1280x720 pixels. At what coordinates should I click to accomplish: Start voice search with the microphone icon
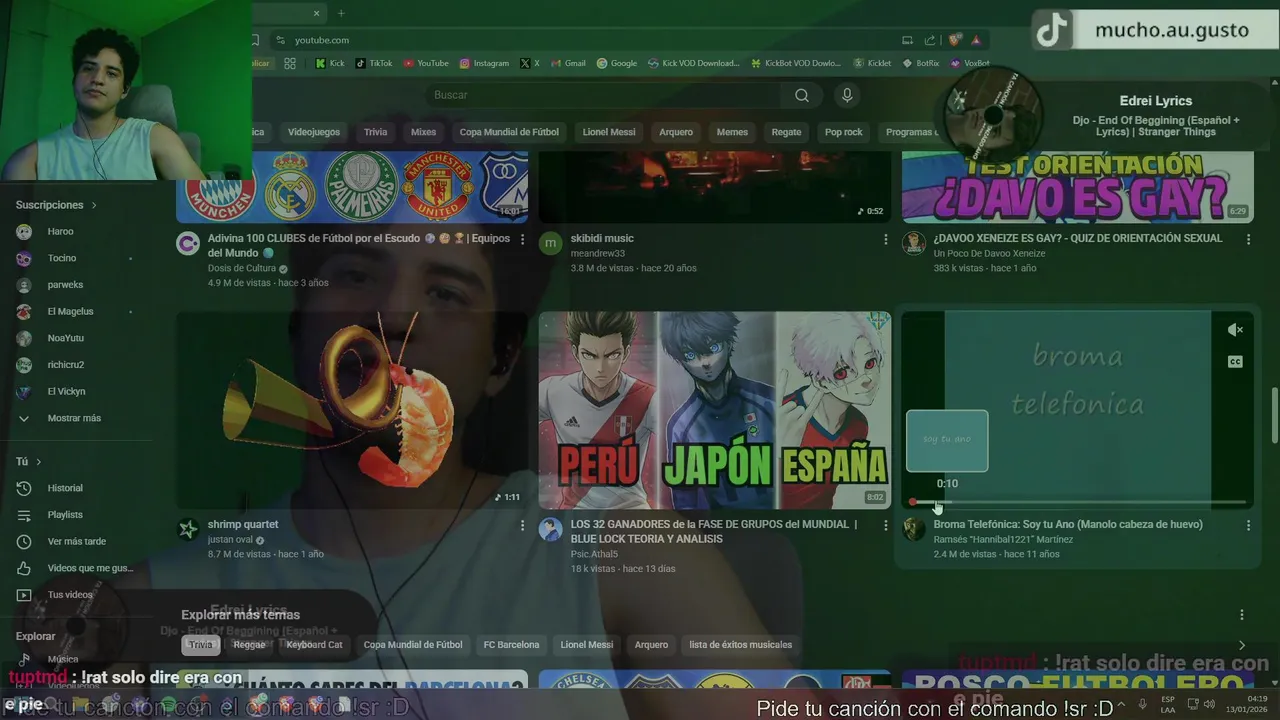[847, 95]
